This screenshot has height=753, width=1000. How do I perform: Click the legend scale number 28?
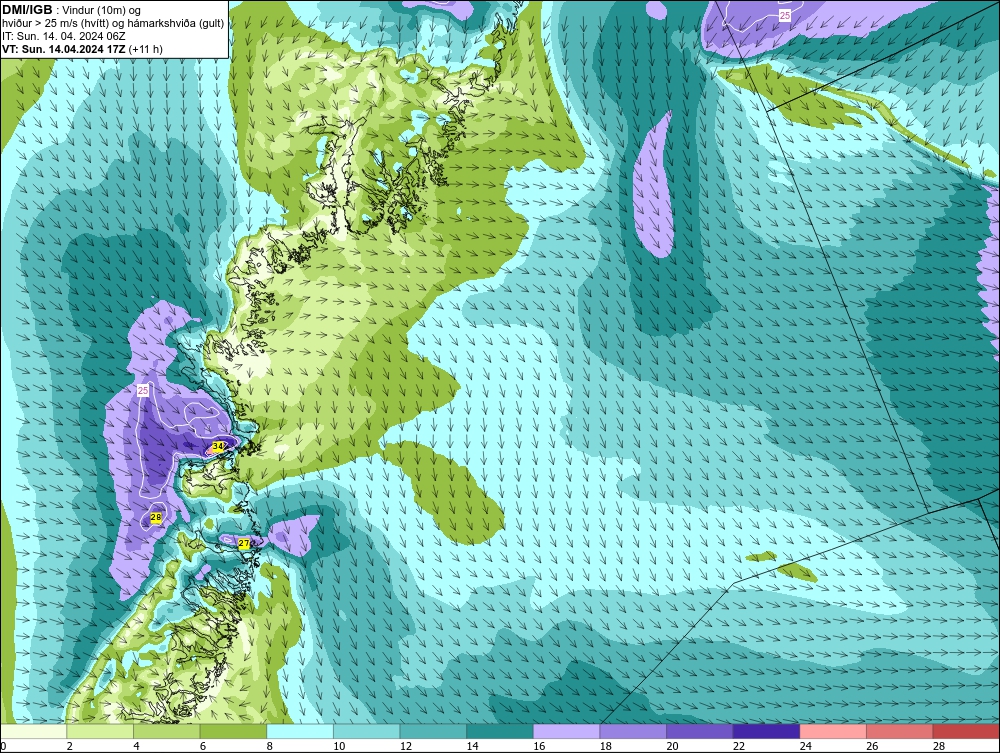[x=939, y=746]
